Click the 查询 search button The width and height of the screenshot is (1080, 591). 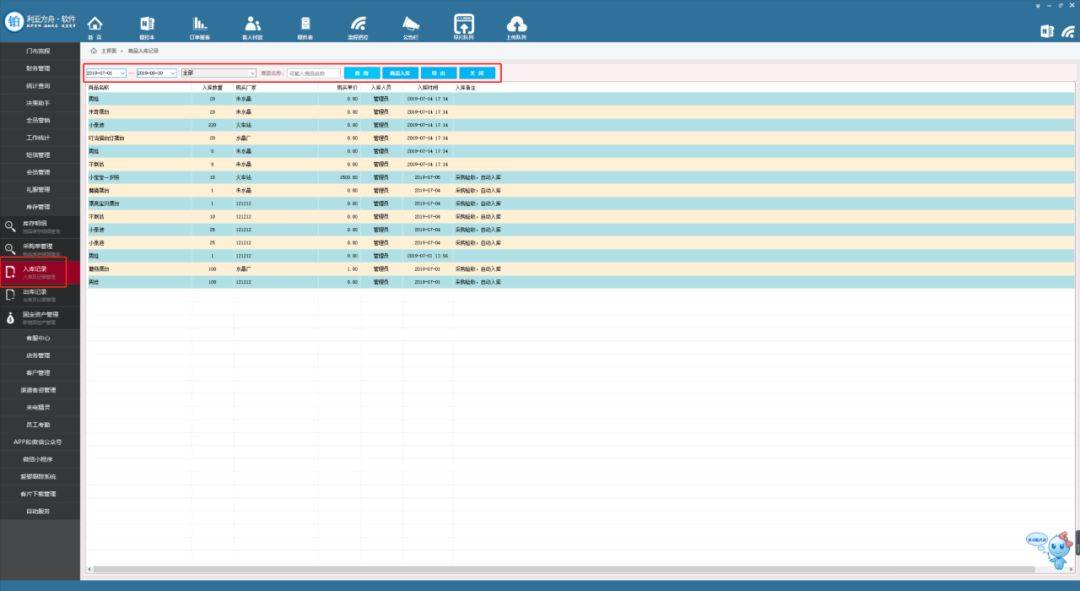[x=361, y=73]
